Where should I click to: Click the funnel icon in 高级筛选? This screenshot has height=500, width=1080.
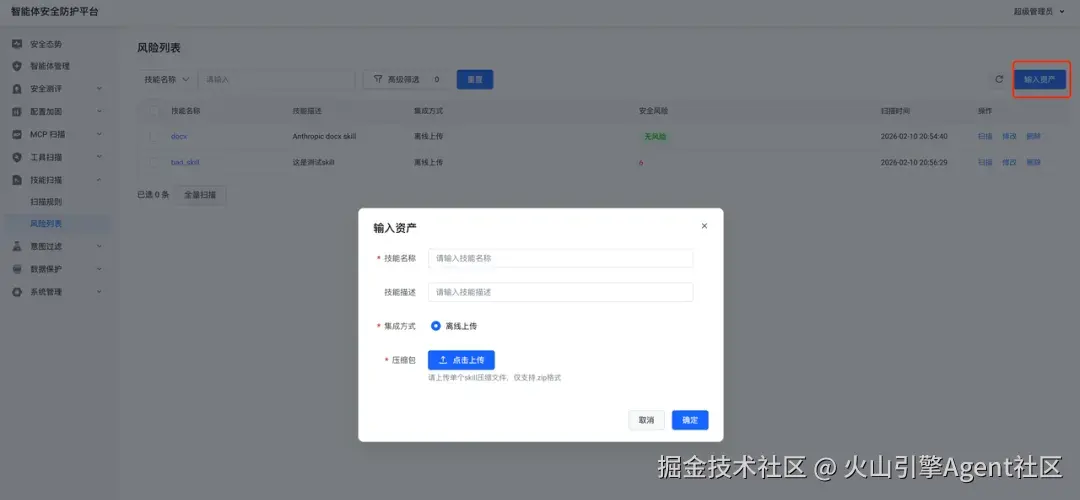[377, 79]
